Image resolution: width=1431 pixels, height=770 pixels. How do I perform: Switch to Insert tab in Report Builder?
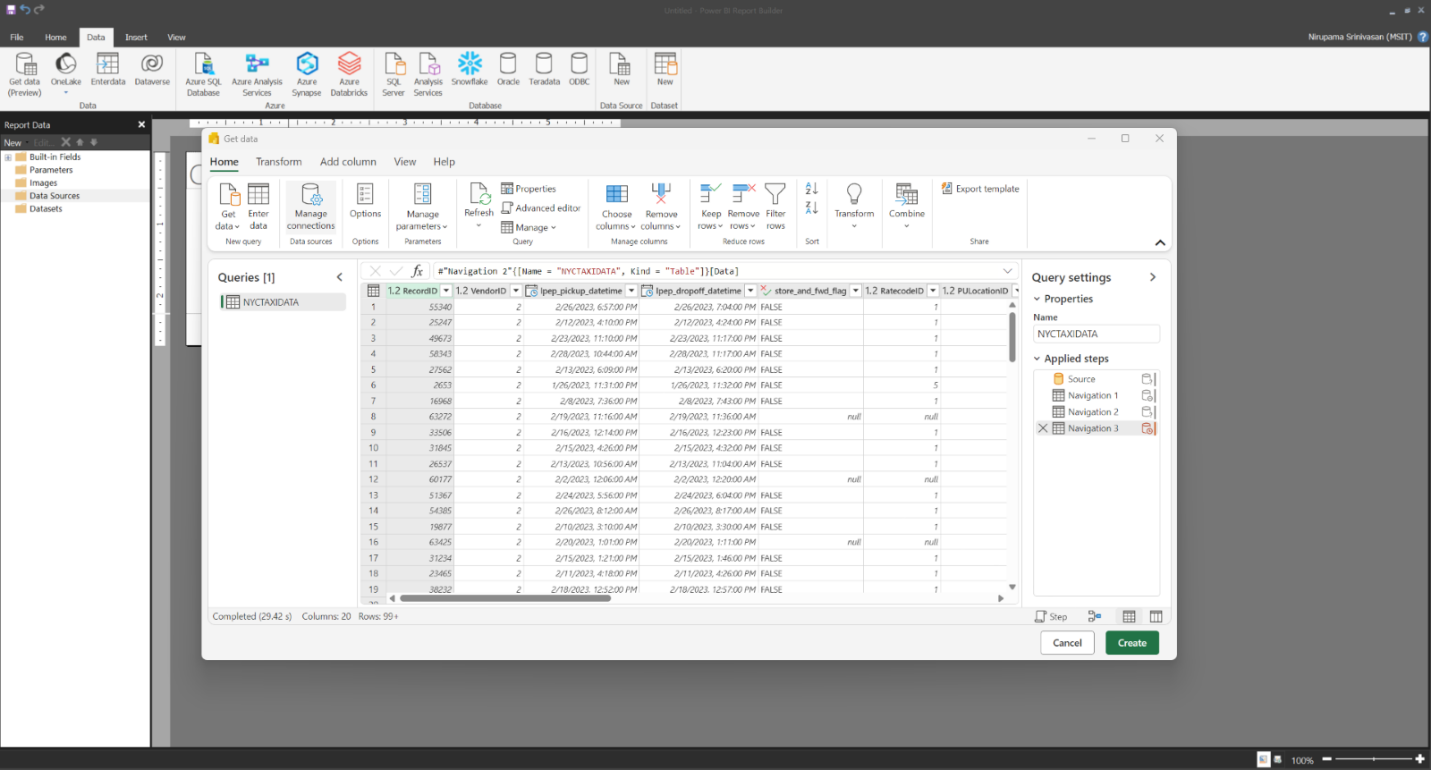[136, 37]
